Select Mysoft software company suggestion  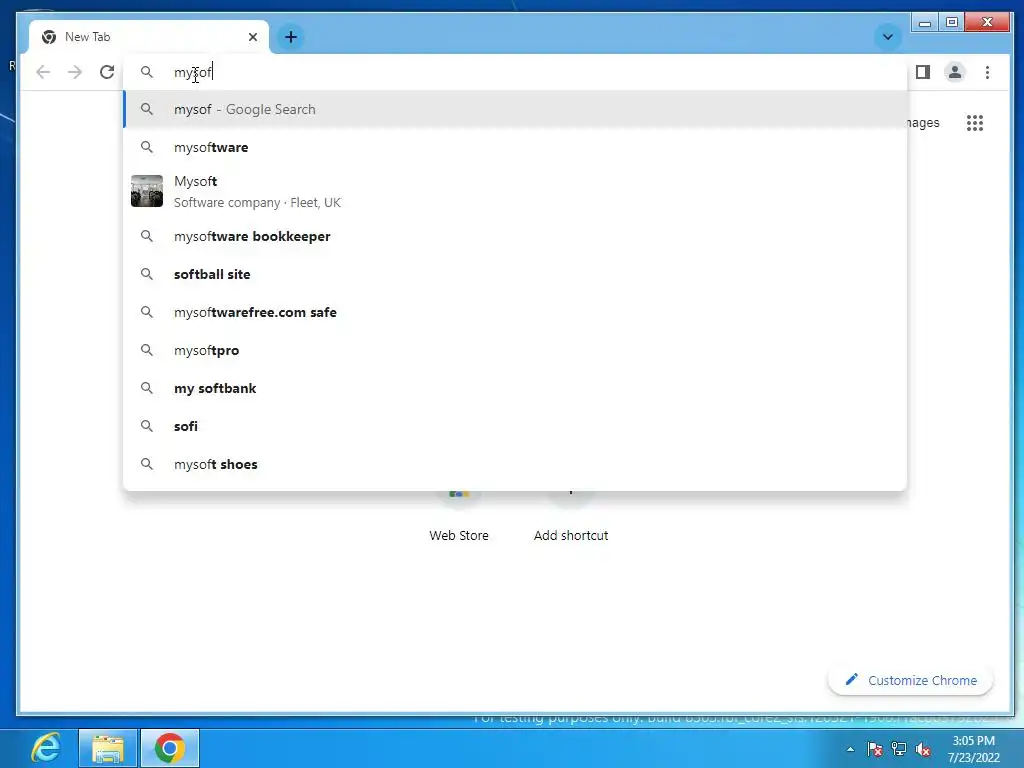point(515,191)
